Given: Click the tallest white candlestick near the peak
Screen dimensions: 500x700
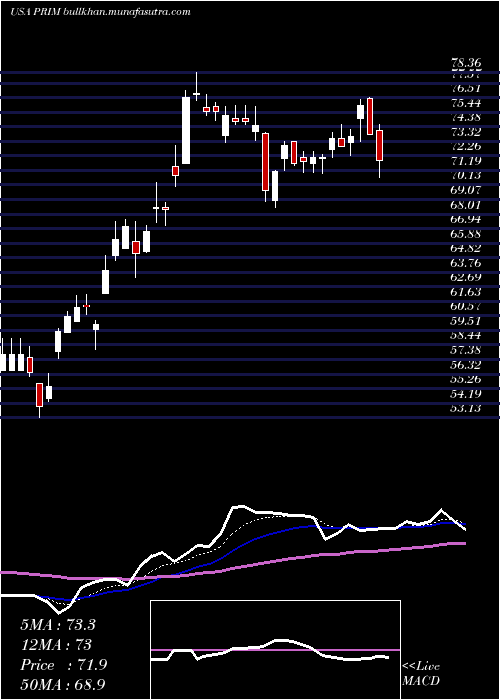Looking at the screenshot, I should coord(186,130).
